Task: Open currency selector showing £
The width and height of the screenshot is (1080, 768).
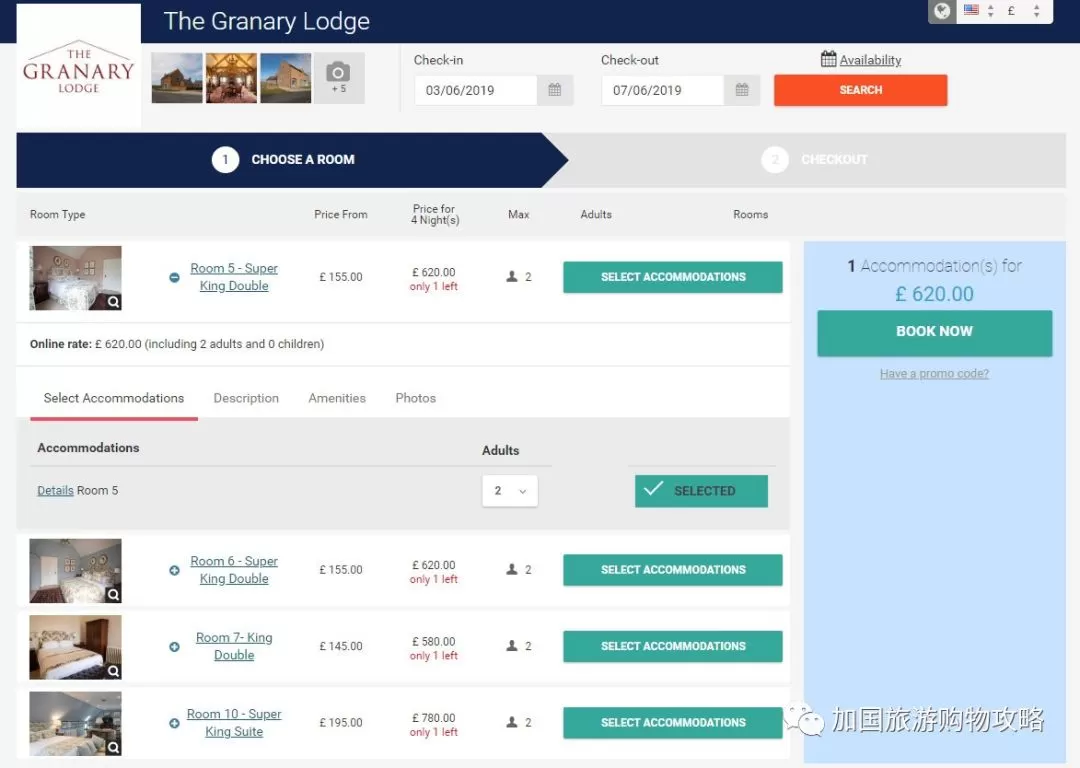Action: pyautogui.click(x=1024, y=11)
